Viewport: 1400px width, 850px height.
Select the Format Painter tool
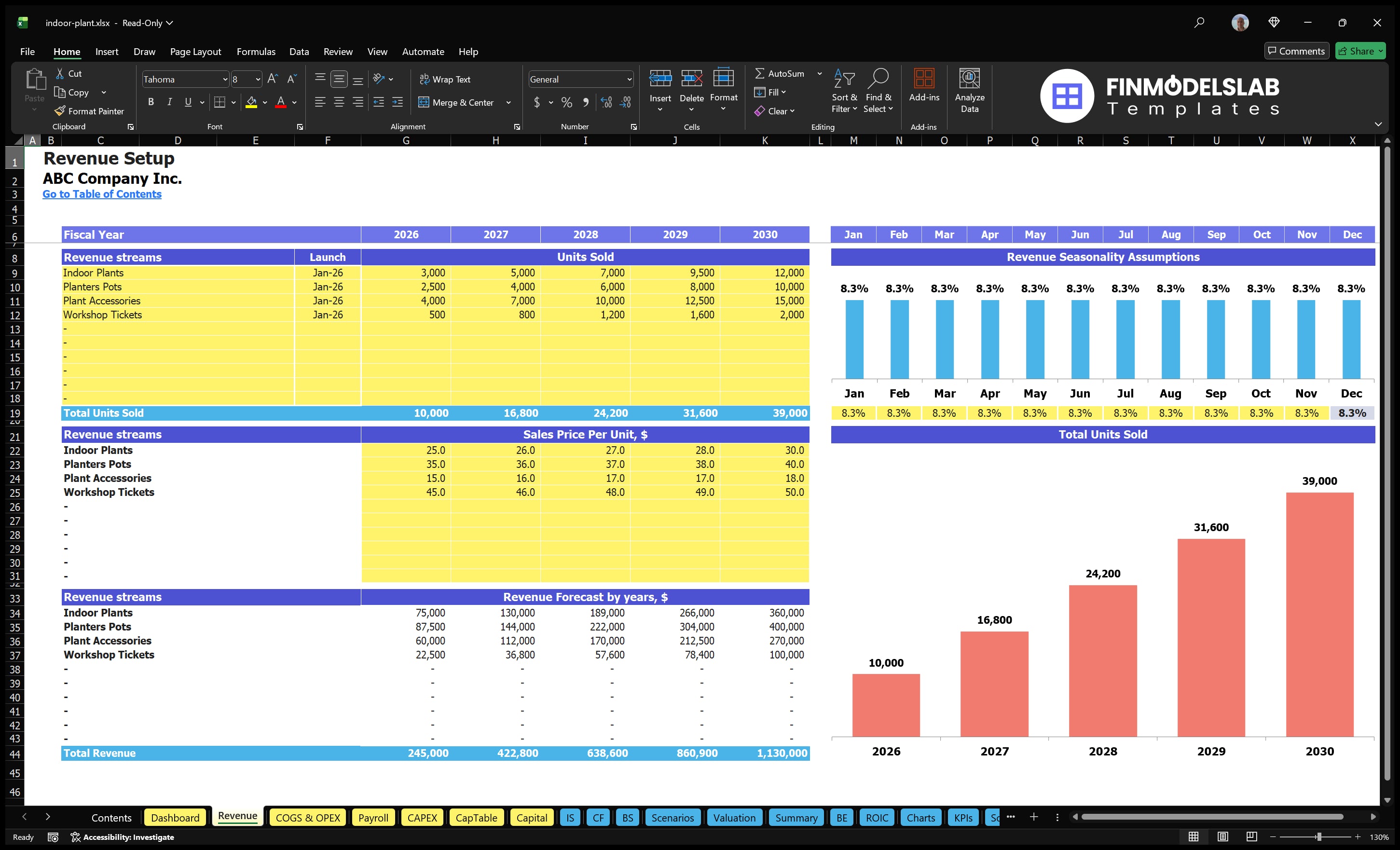pos(89,111)
